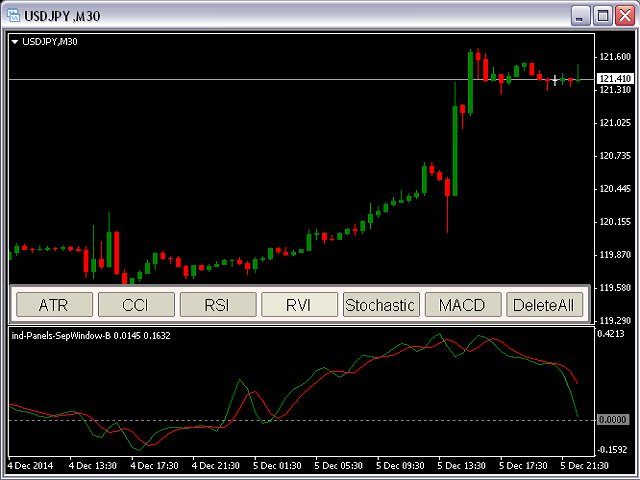Click the 4 Dec 2014 date label

tap(33, 466)
